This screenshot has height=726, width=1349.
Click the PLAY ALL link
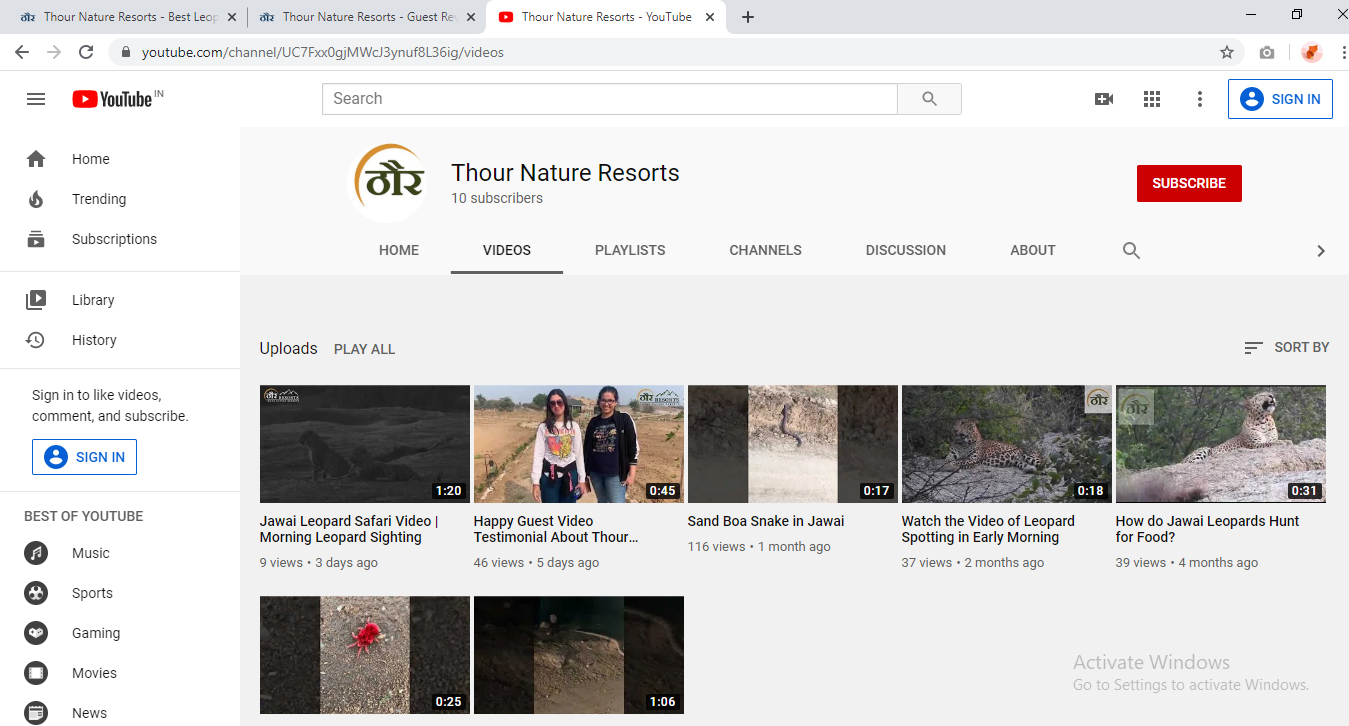pos(364,349)
